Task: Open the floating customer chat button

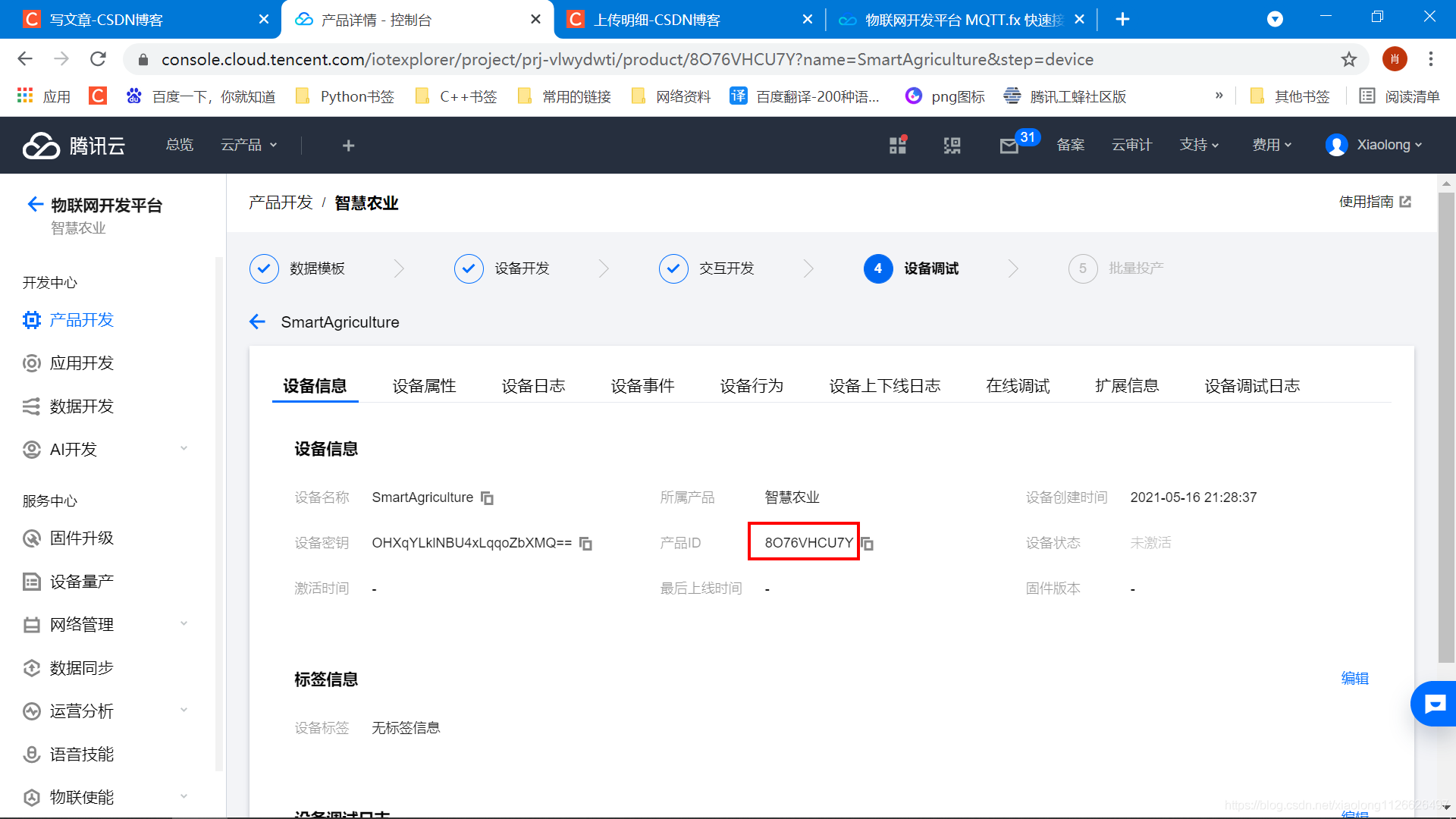Action: pos(1434,704)
